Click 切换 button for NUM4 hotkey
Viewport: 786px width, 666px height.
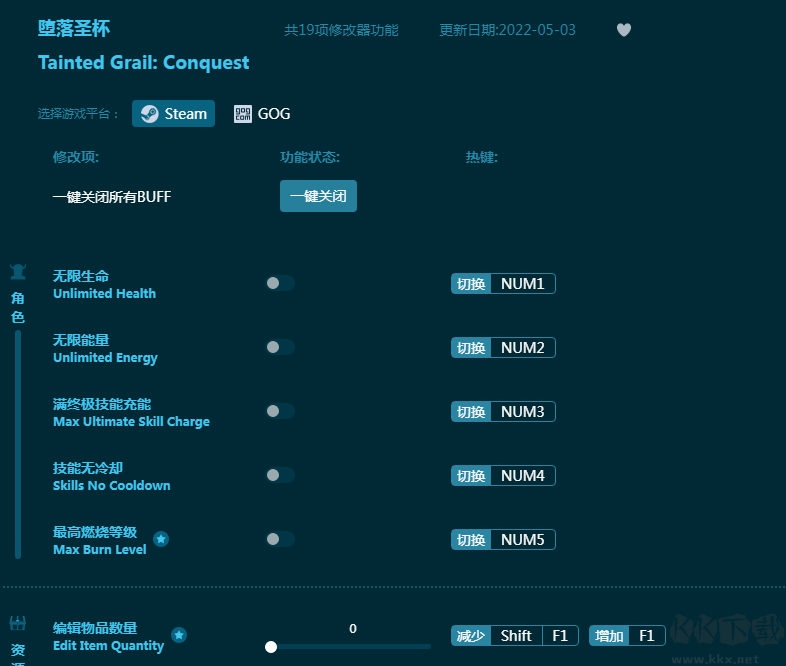(x=471, y=476)
